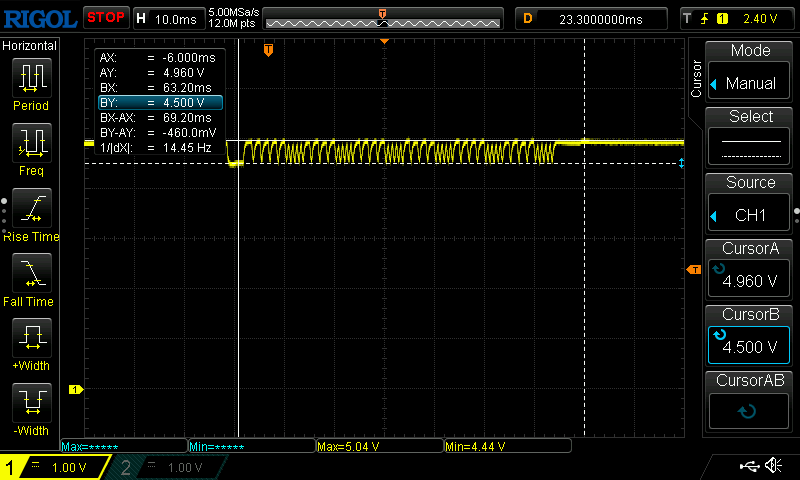The height and width of the screenshot is (480, 800).
Task: Click the Min=4.44 V measurement
Action: [x=508, y=446]
